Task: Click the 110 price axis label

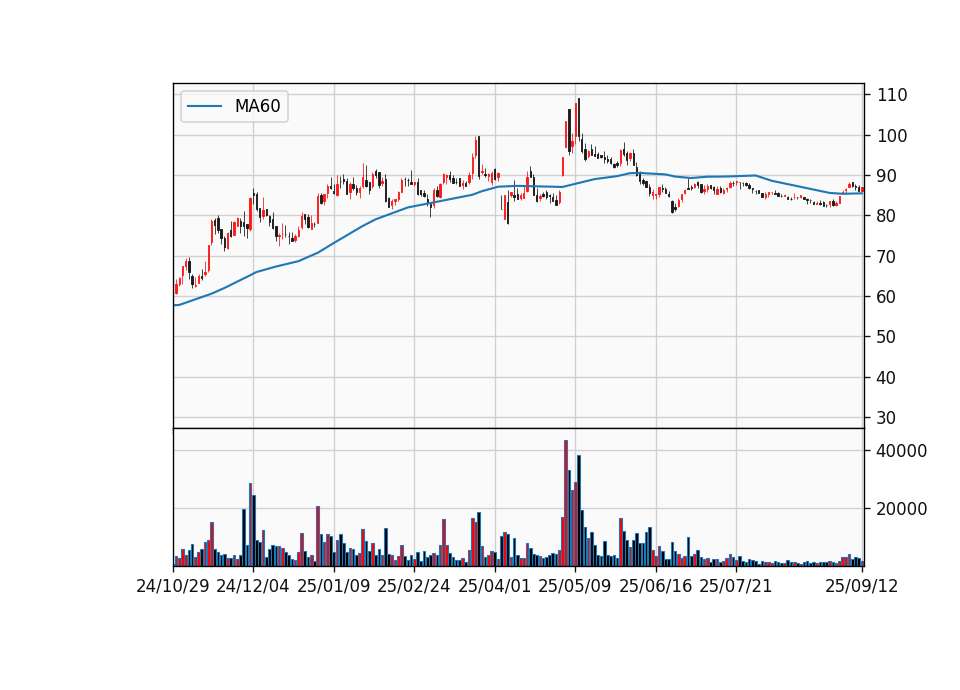Action: (x=892, y=95)
